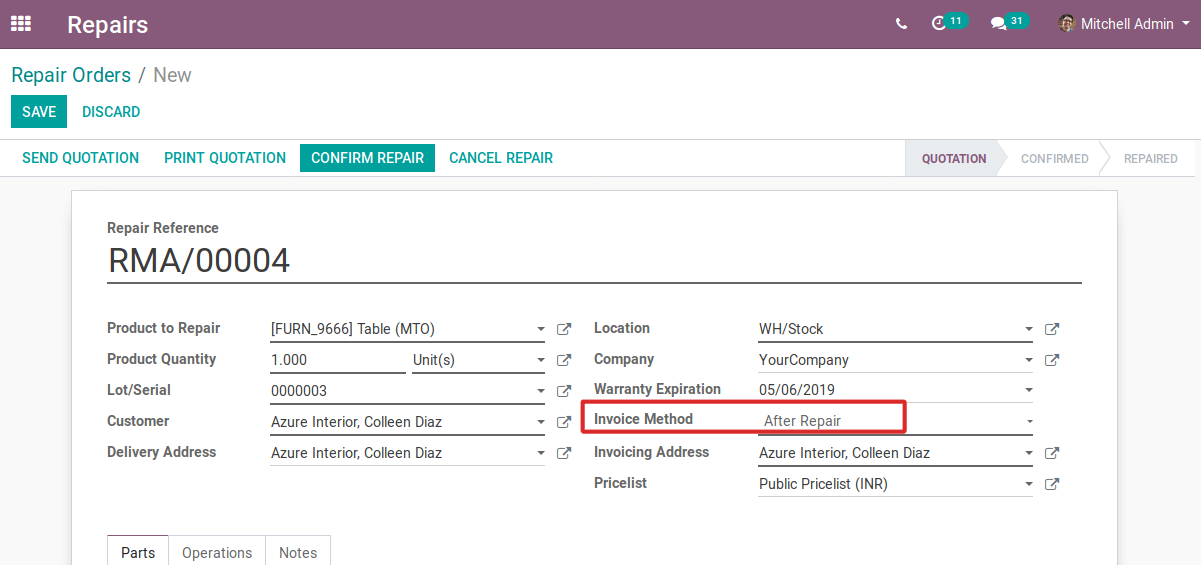Open external link for Delivery Address
Screen dimensions: 1201x565
coord(564,453)
